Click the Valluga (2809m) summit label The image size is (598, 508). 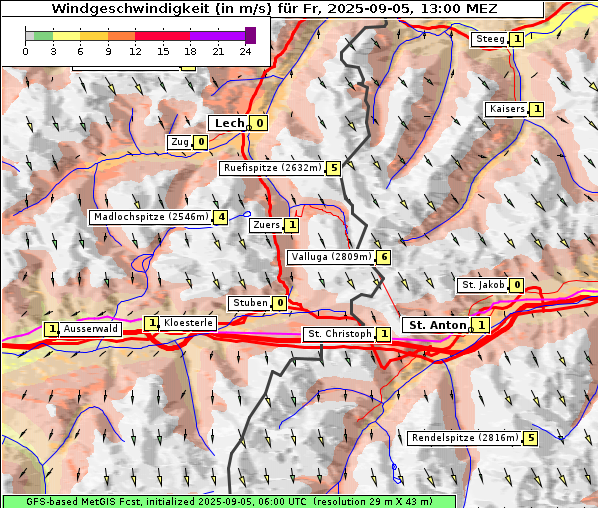[331, 257]
